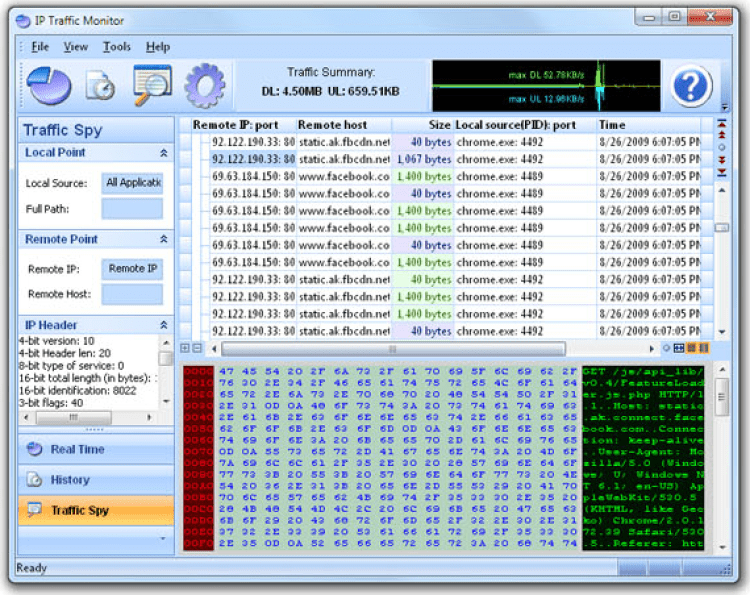Viewport: 750px width, 595px height.
Task: Jump to top using the red arrow icon
Action: point(722,124)
